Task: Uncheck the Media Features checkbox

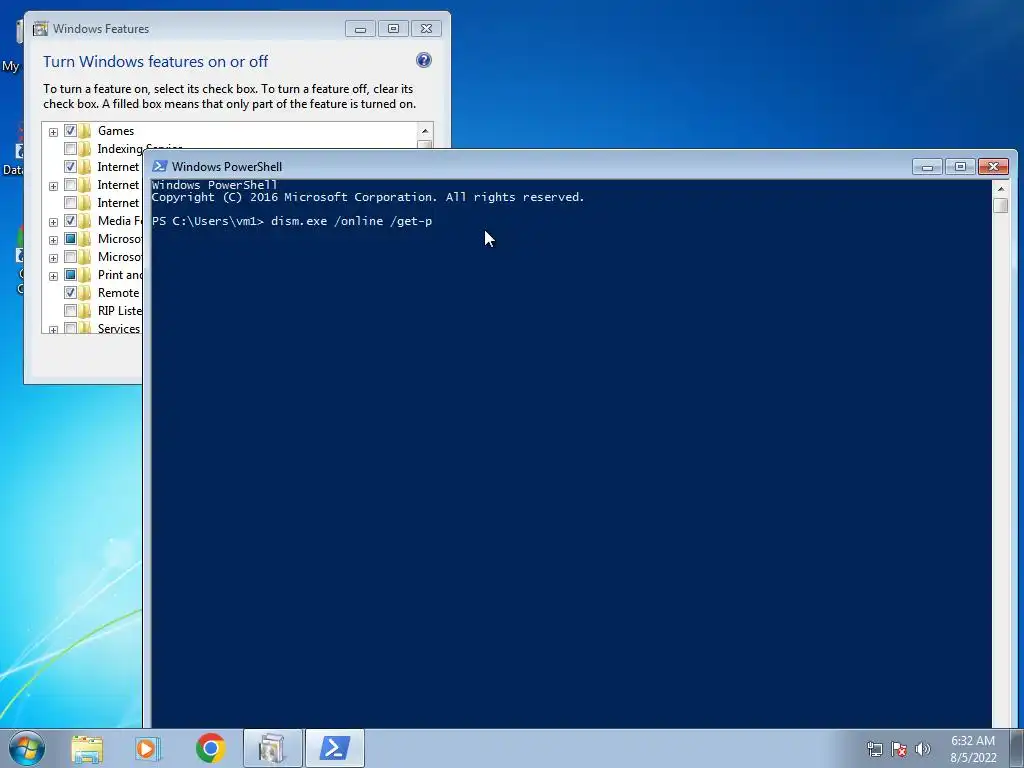Action: pos(71,221)
